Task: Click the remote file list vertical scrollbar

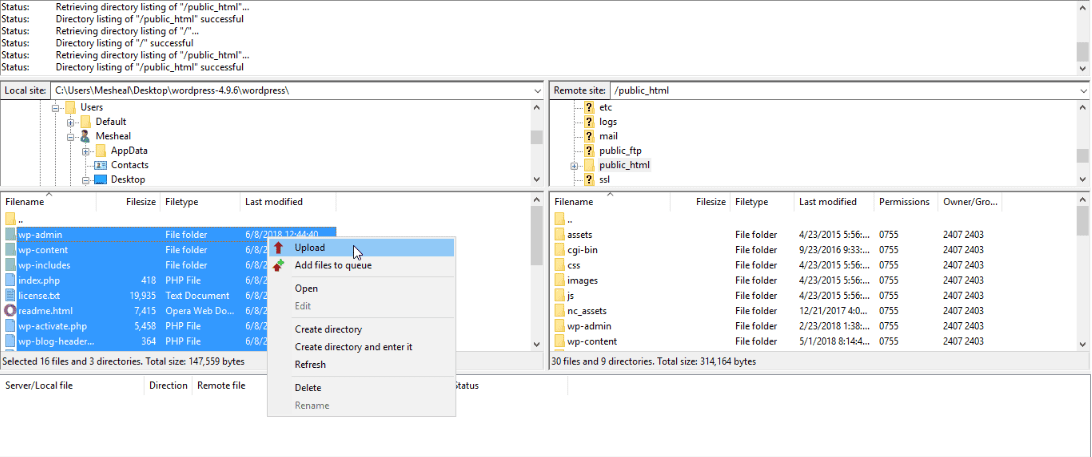Action: coord(1084,272)
